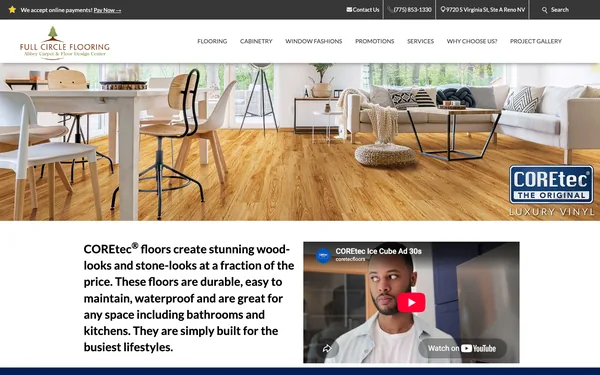Open the Flooring menu
Image resolution: width=600 pixels, height=375 pixels.
[x=212, y=41]
